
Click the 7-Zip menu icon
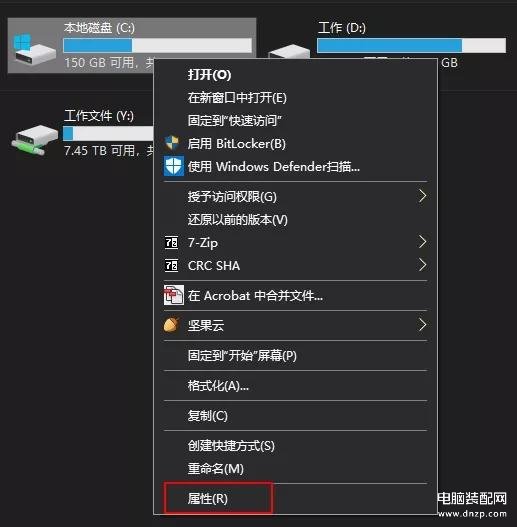pyautogui.click(x=171, y=242)
